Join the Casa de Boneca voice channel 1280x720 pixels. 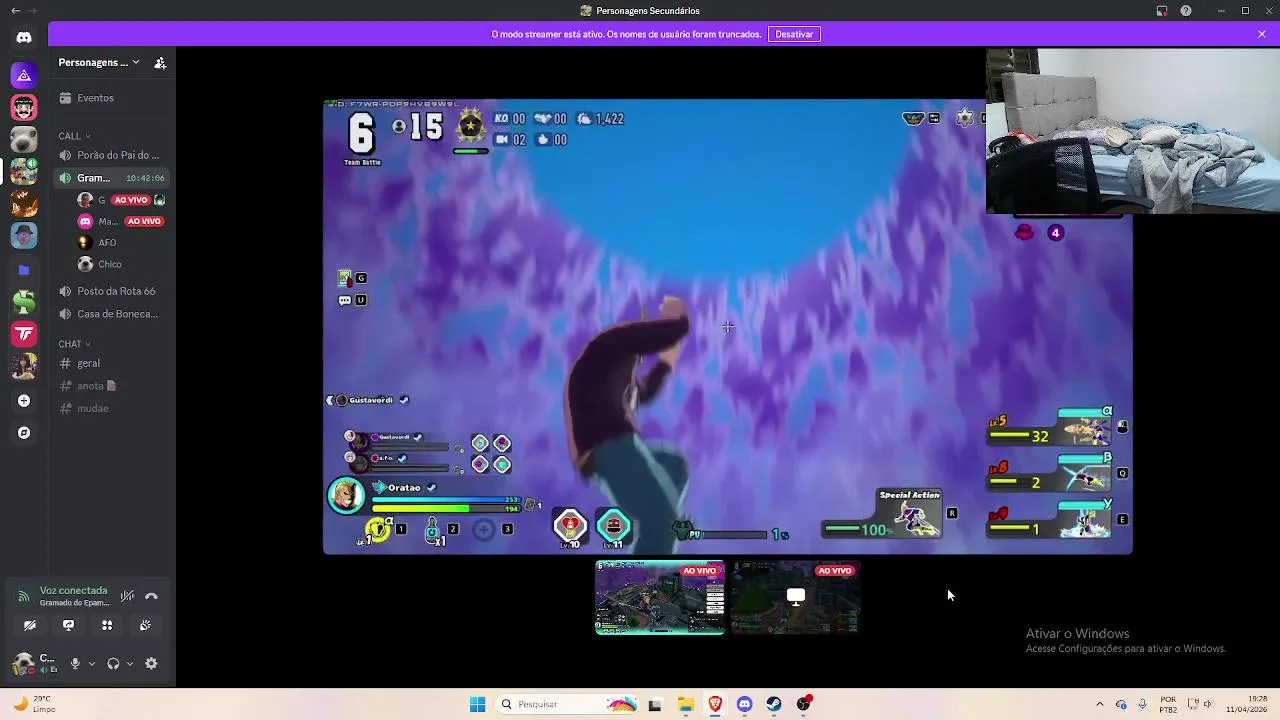click(111, 314)
